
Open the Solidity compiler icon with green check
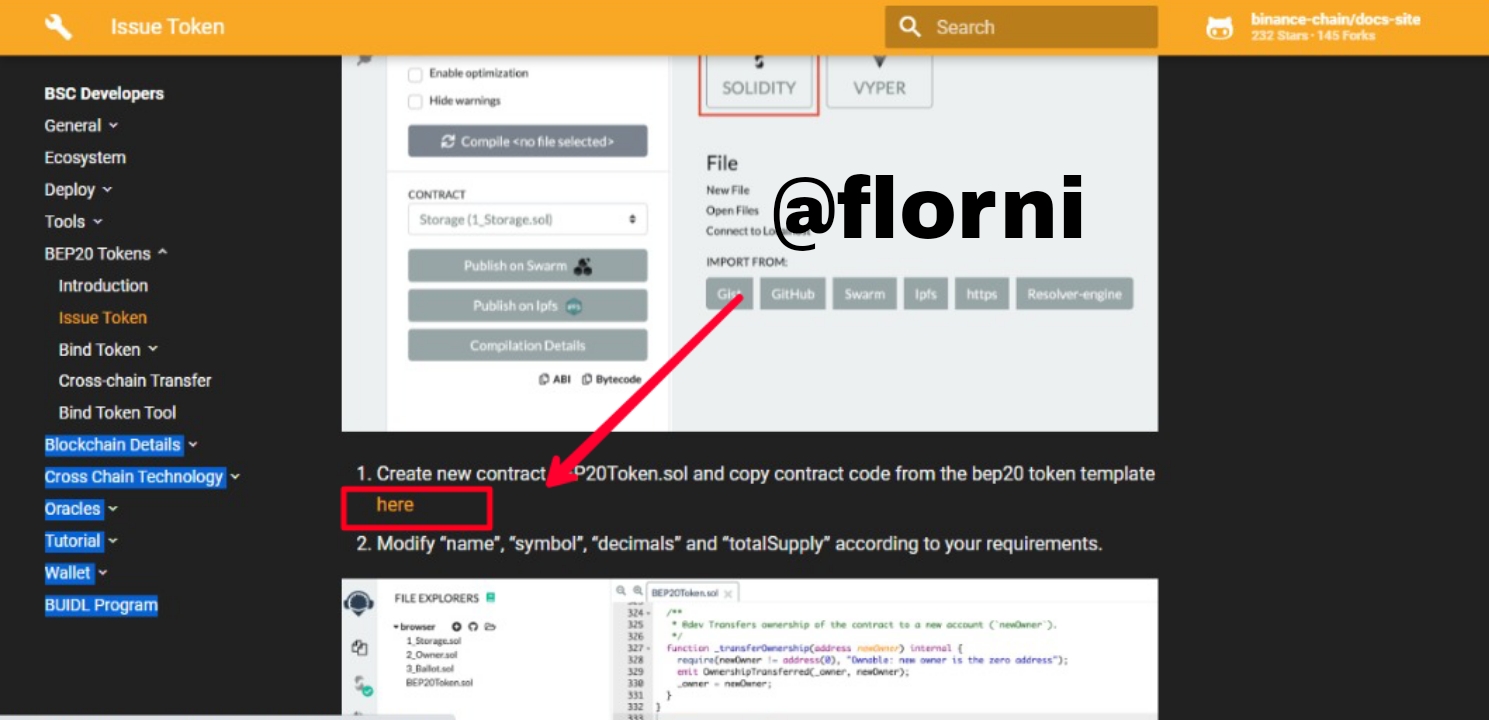click(x=362, y=686)
